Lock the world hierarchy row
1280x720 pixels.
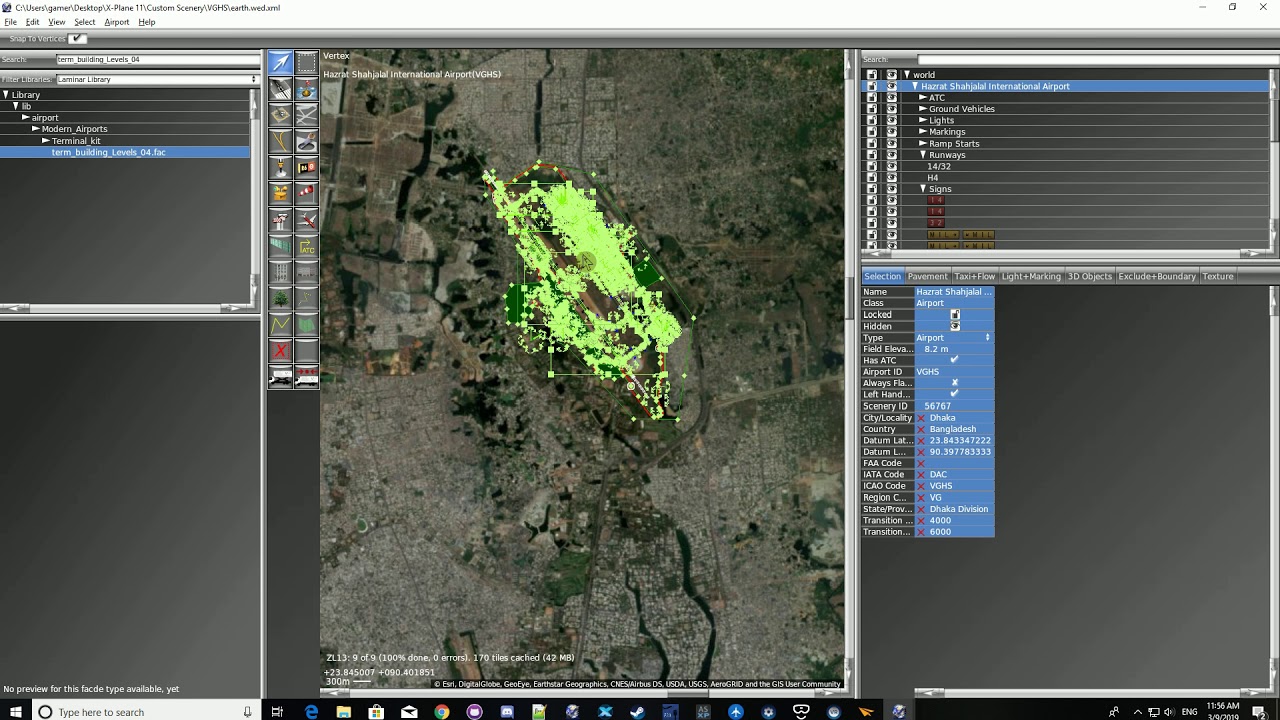pyautogui.click(x=871, y=75)
